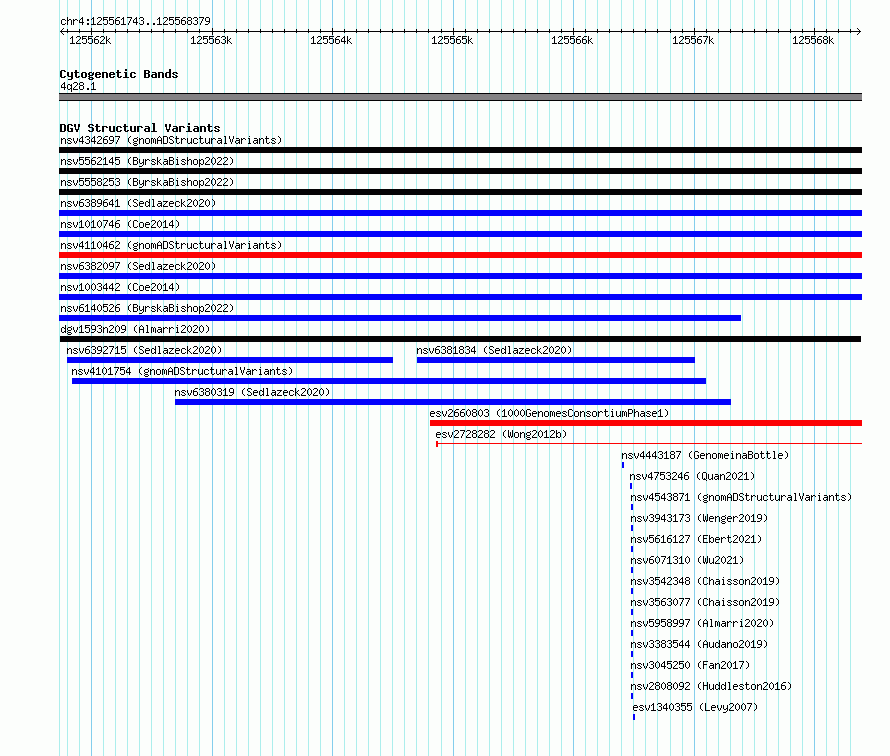
Task: Select the red esv2660803 variant bar
Action: (646, 423)
